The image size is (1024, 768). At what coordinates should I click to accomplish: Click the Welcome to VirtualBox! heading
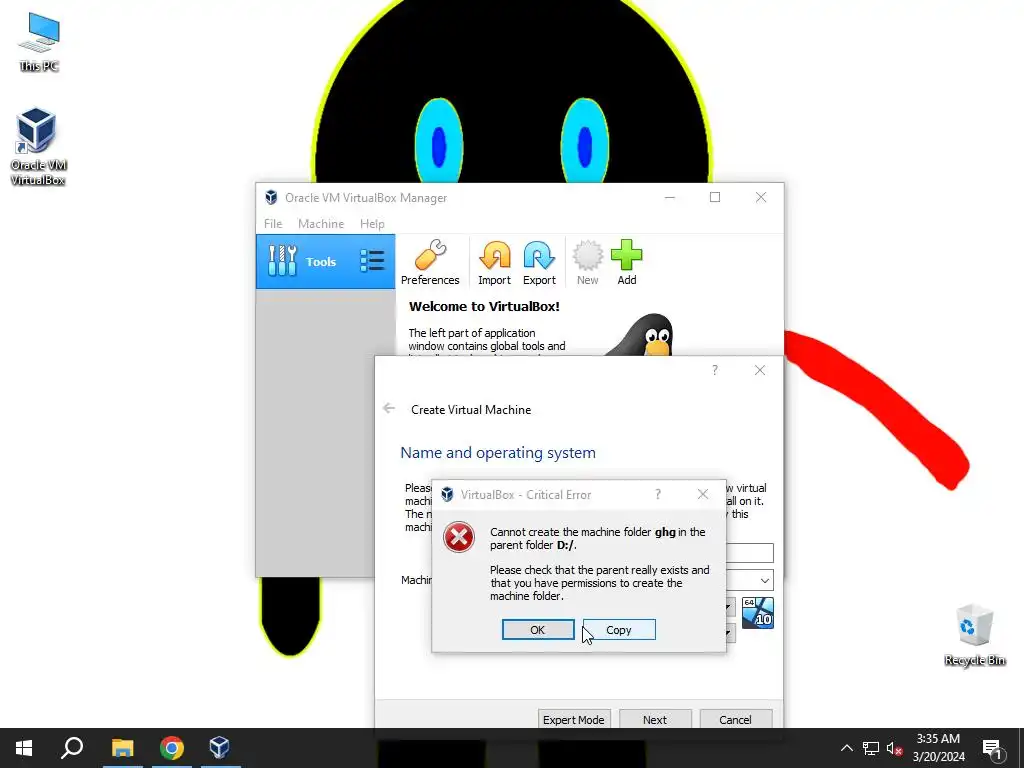(x=484, y=306)
